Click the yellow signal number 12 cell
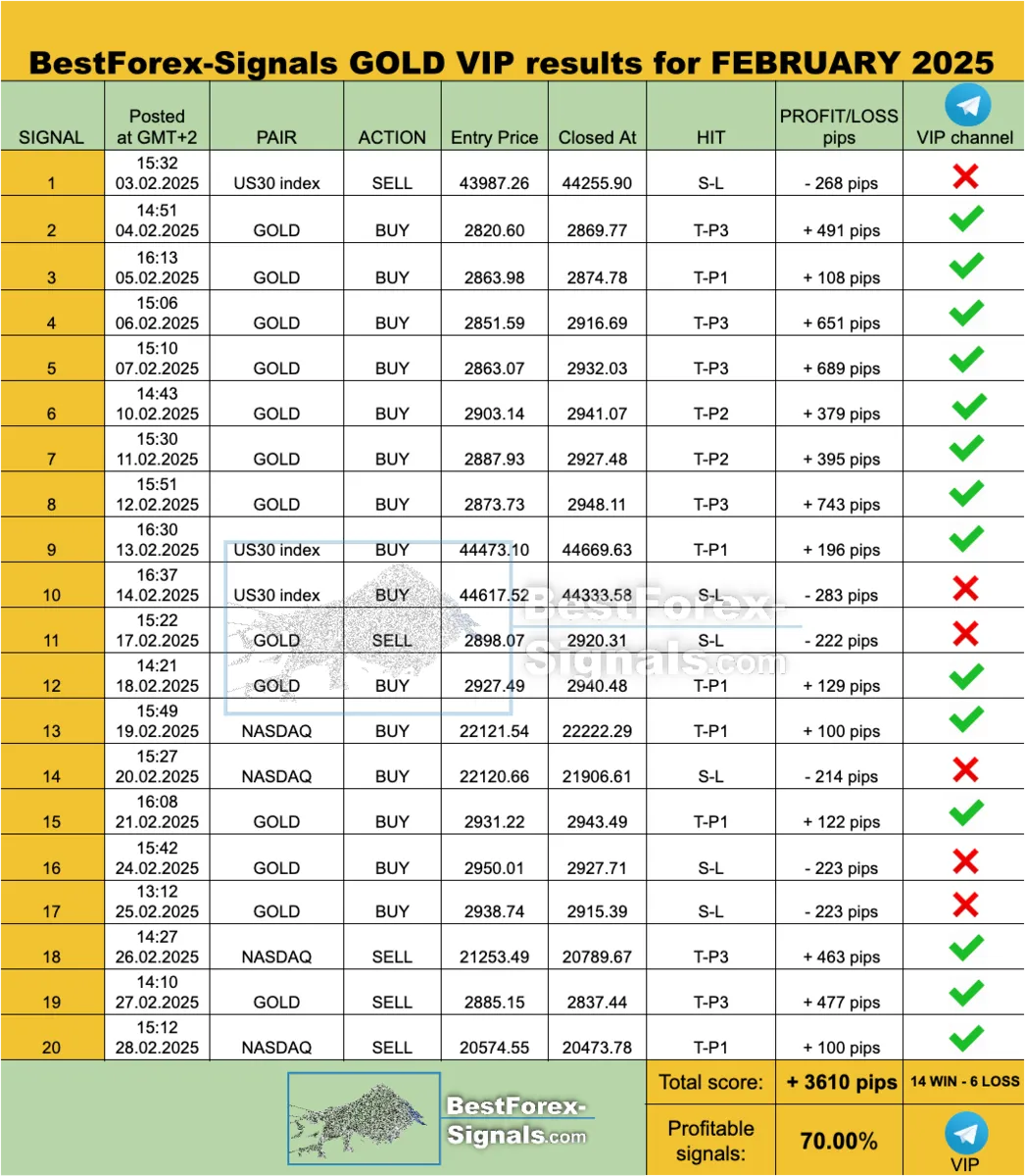This screenshot has height=1176, width=1025. (52, 676)
